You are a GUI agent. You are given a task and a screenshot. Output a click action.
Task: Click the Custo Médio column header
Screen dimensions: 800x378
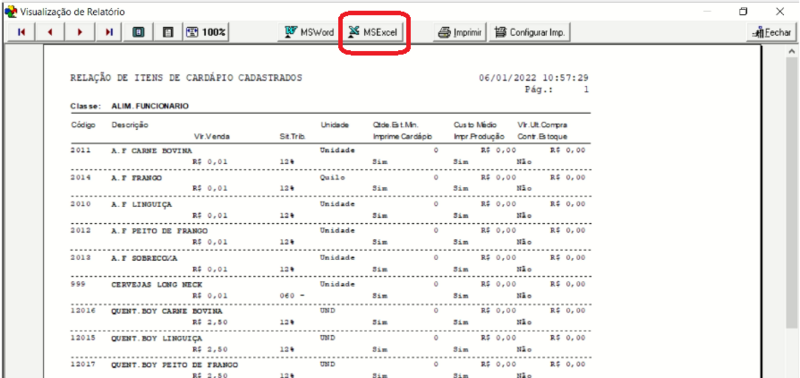pos(476,125)
